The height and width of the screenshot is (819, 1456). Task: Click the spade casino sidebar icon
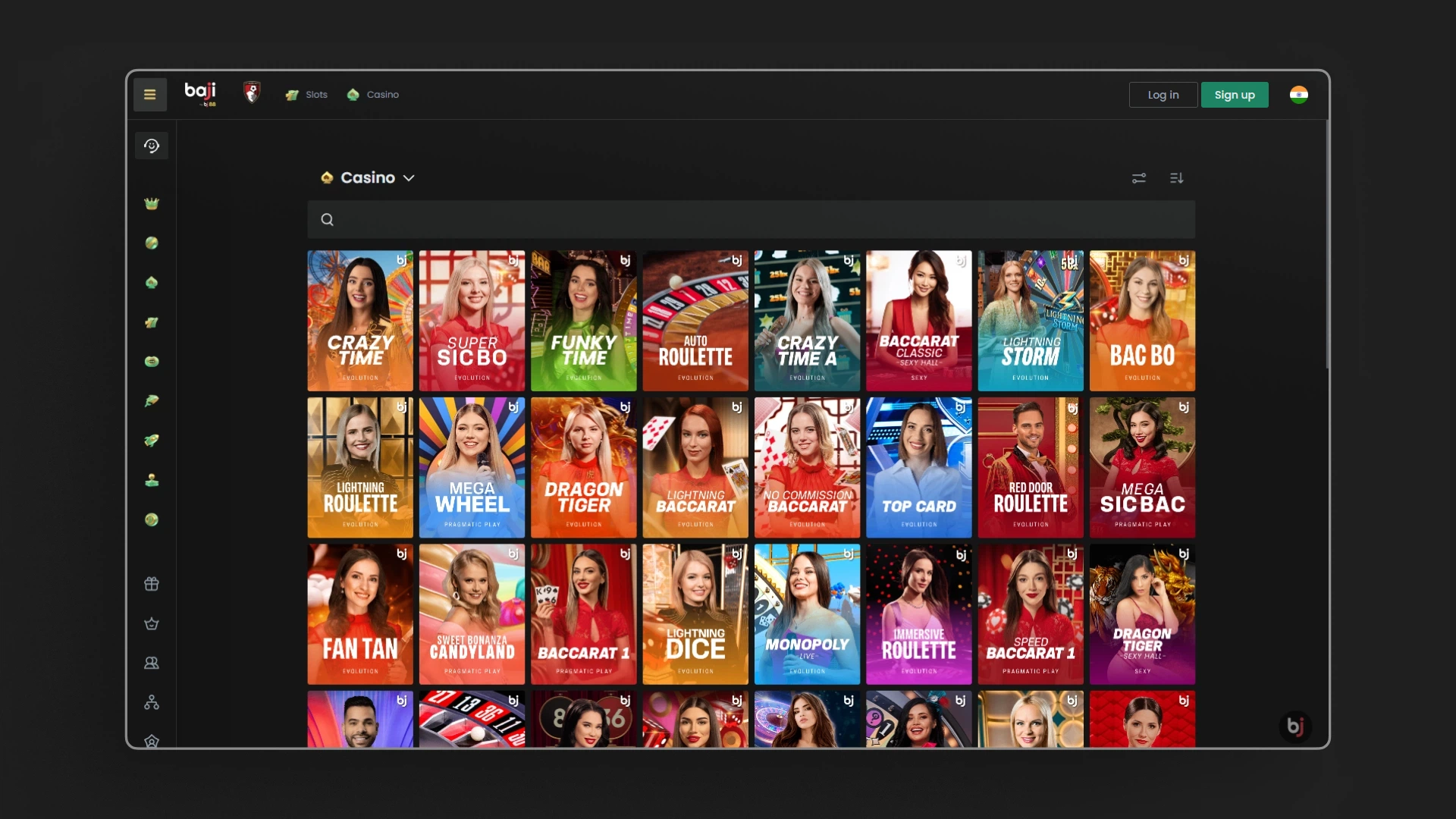(x=152, y=283)
